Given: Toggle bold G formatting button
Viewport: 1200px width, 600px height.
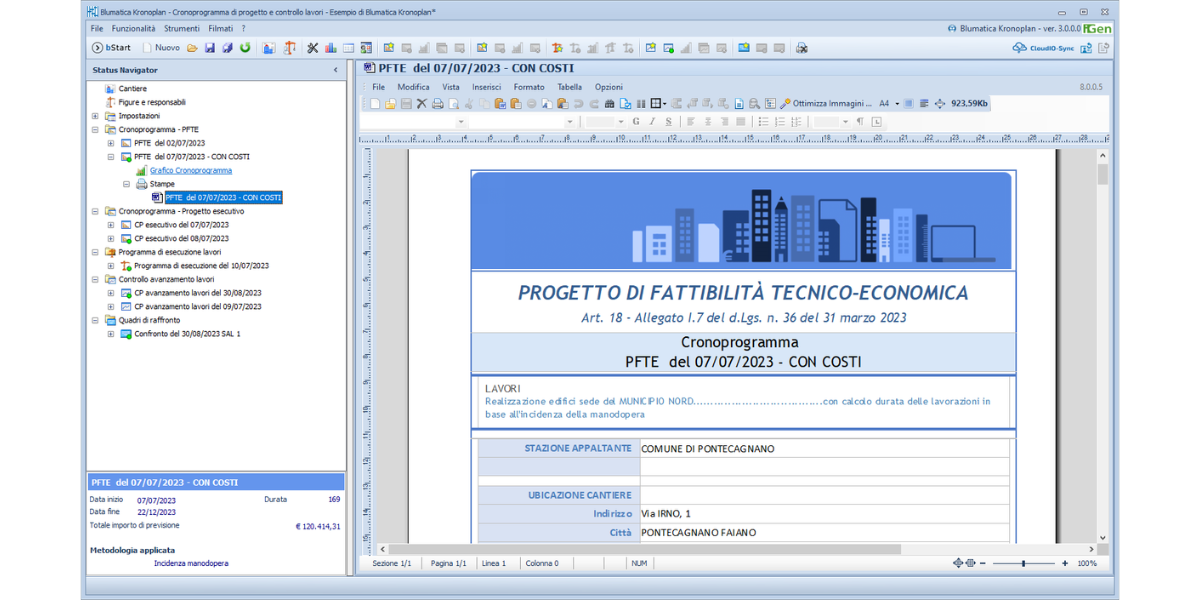Looking at the screenshot, I should click(x=636, y=122).
